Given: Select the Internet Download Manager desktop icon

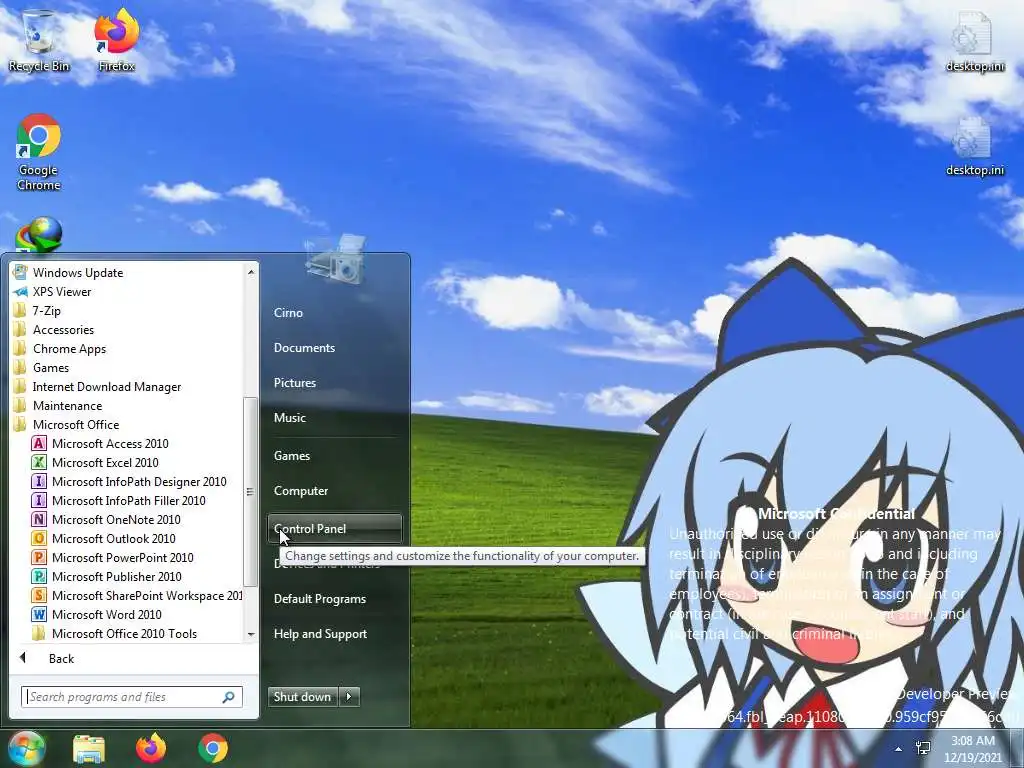Looking at the screenshot, I should [x=39, y=235].
